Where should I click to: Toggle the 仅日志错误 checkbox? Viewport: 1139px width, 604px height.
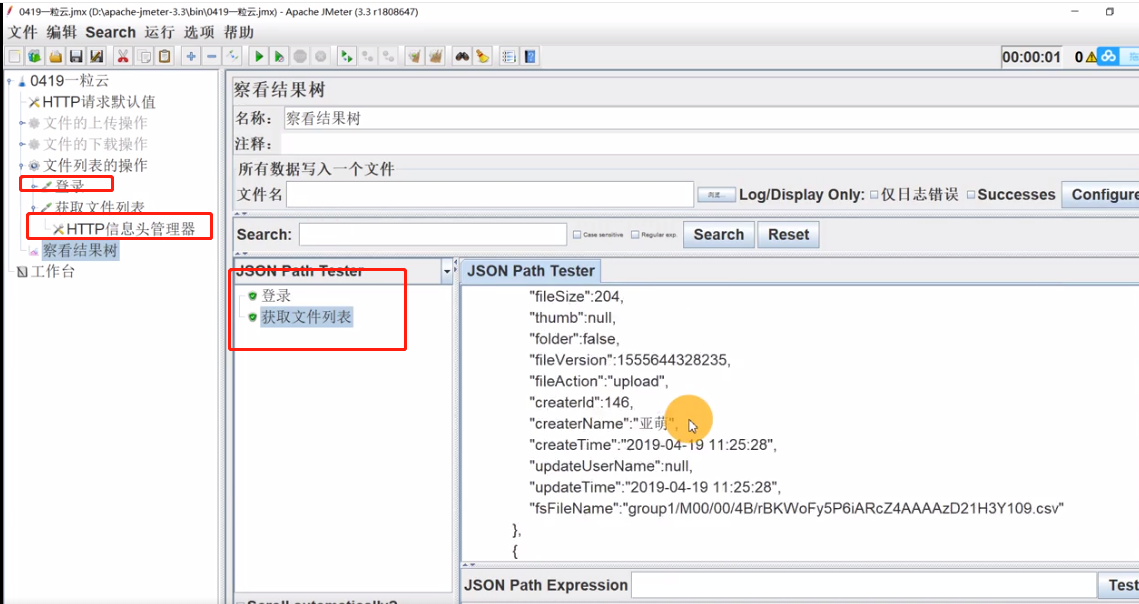pyautogui.click(x=874, y=195)
